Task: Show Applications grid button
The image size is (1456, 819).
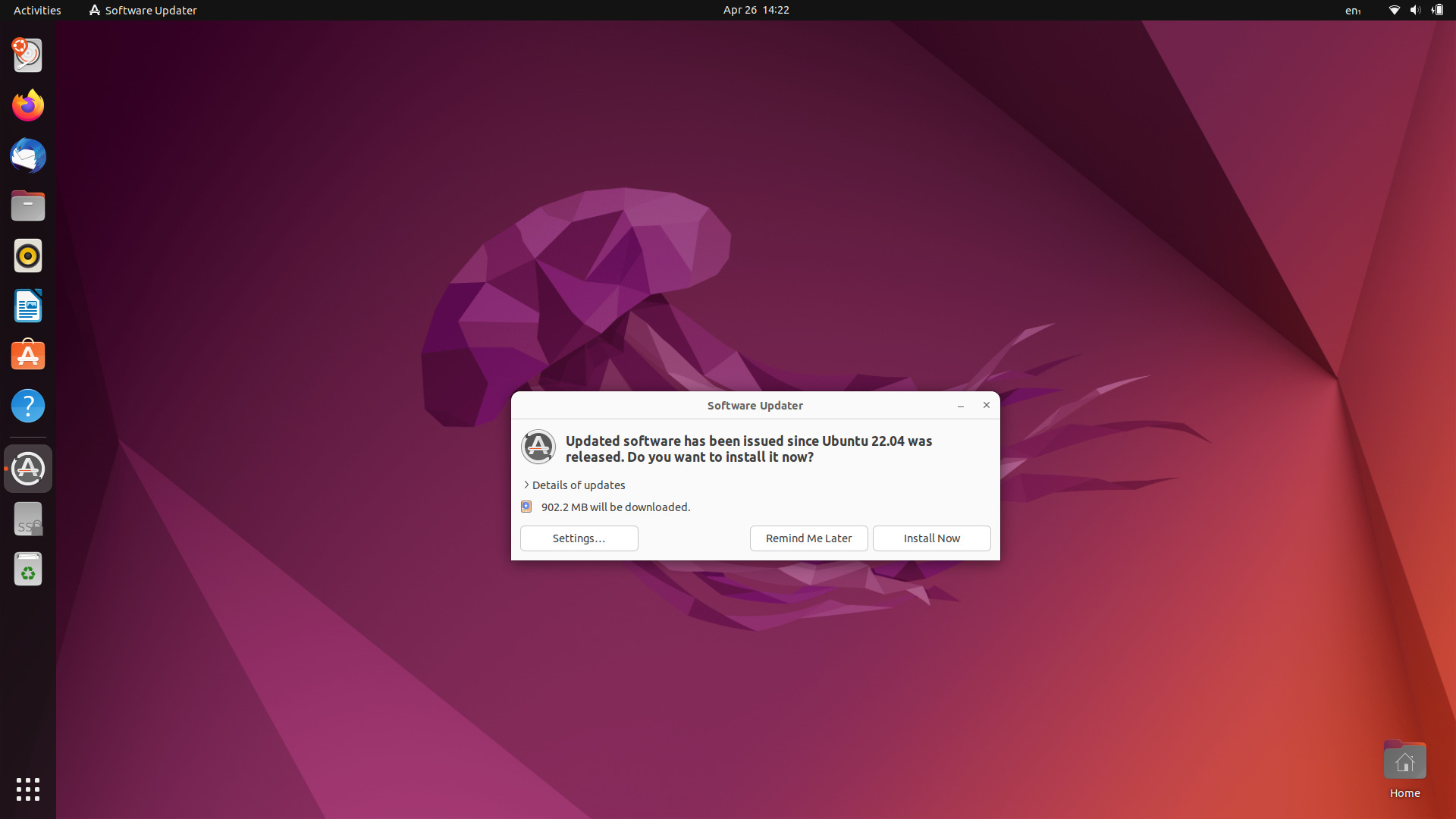Action: 28,789
